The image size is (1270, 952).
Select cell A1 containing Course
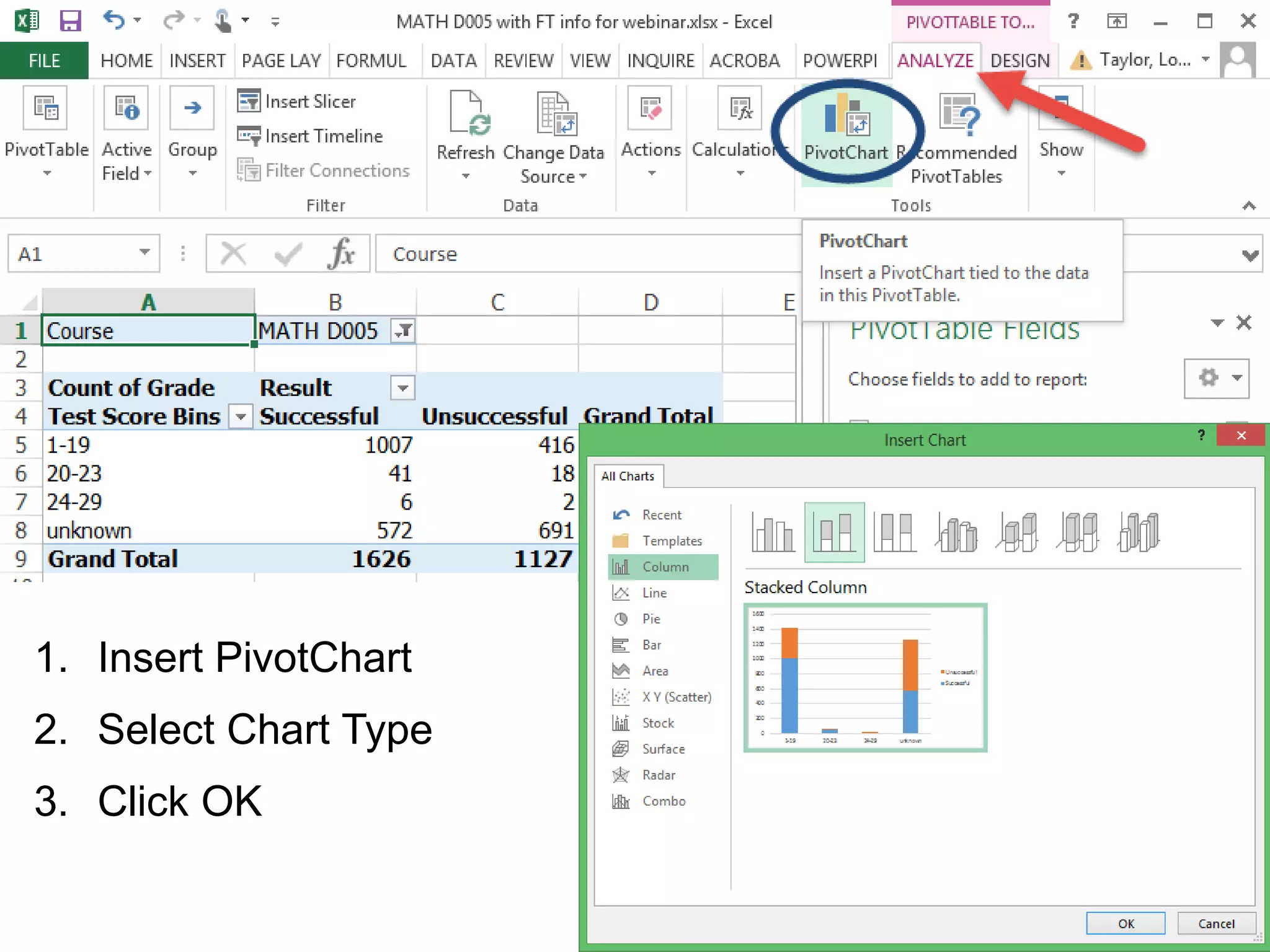[148, 330]
